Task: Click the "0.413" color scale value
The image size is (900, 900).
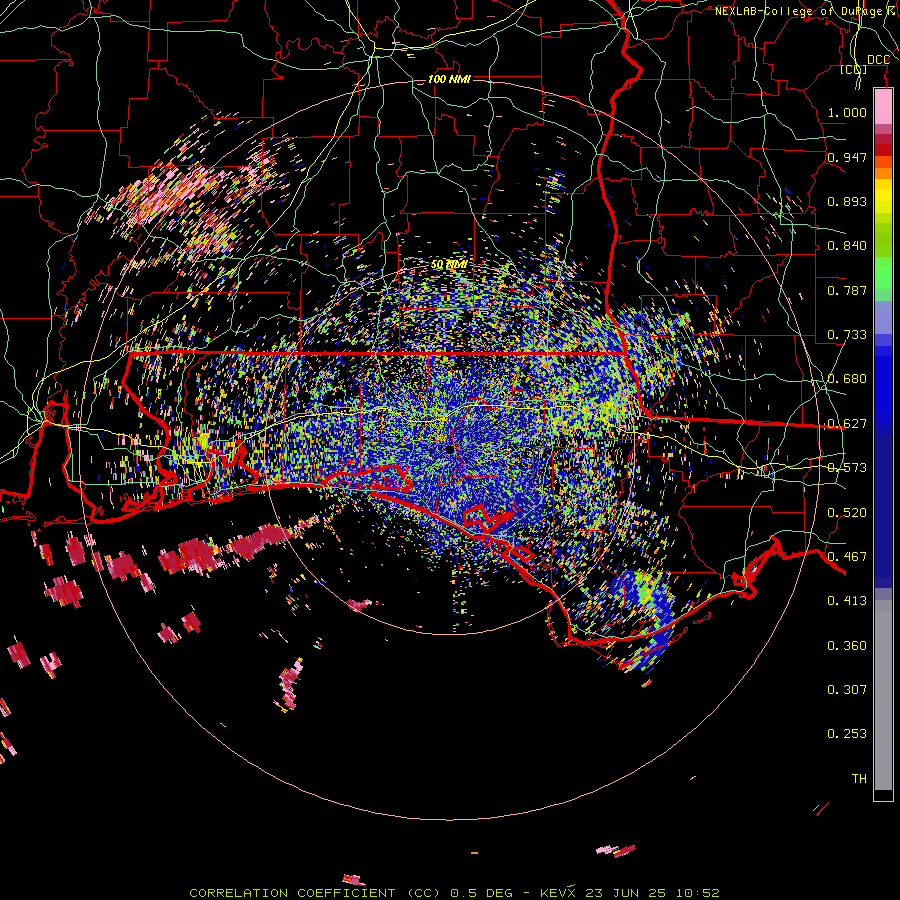Action: [847, 601]
